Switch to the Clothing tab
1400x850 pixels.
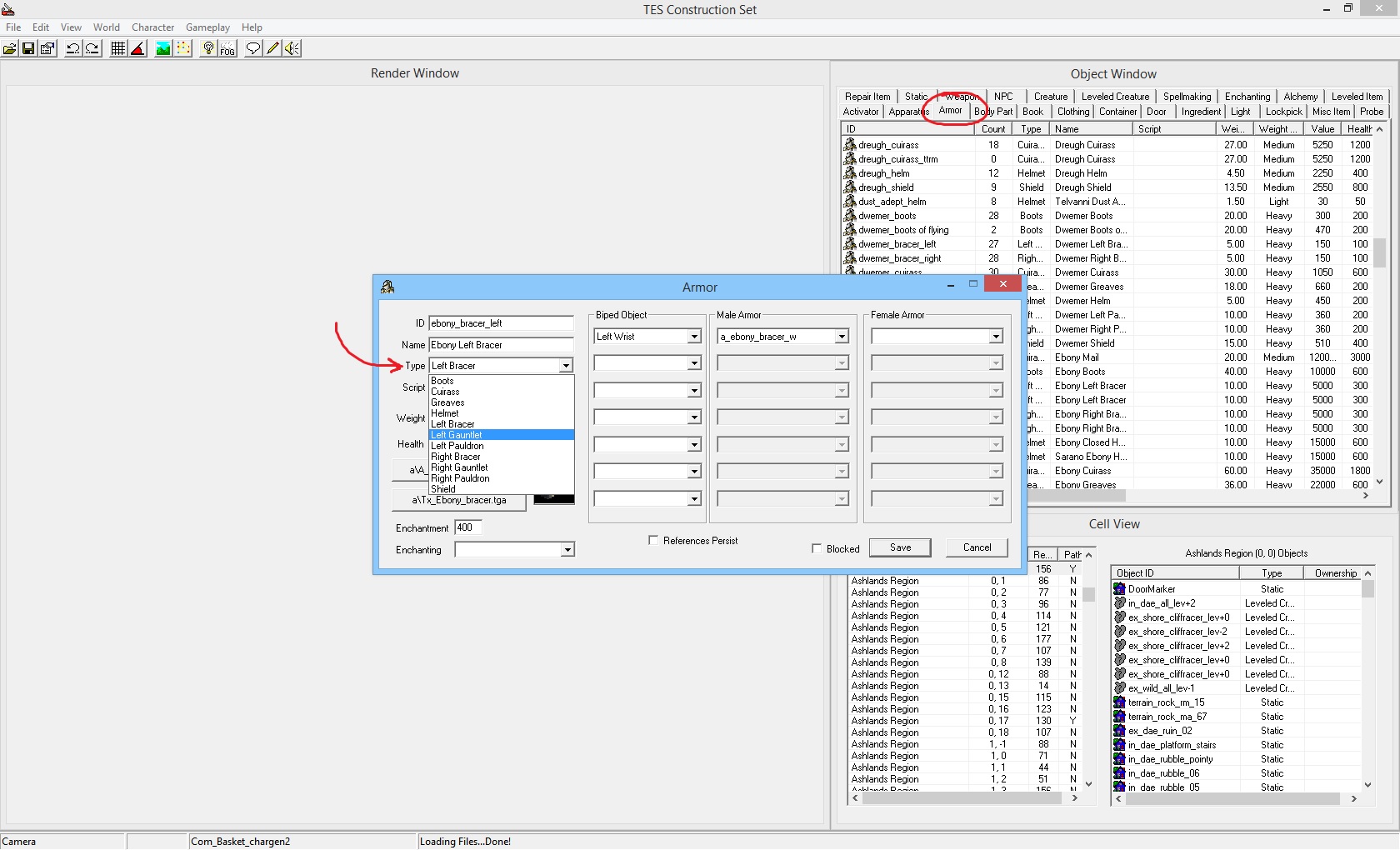(x=1072, y=112)
